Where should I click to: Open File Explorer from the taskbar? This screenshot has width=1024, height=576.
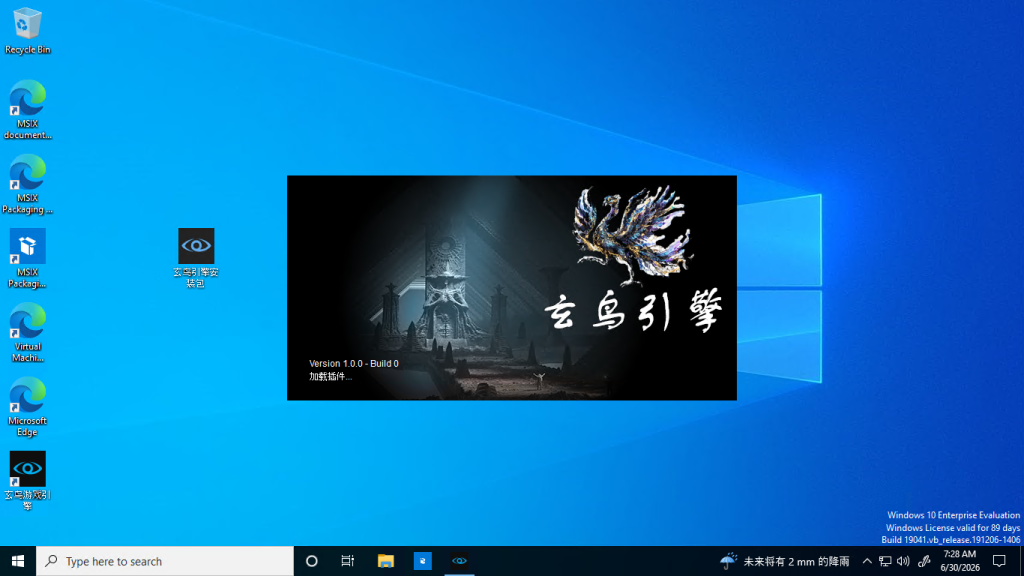point(385,561)
